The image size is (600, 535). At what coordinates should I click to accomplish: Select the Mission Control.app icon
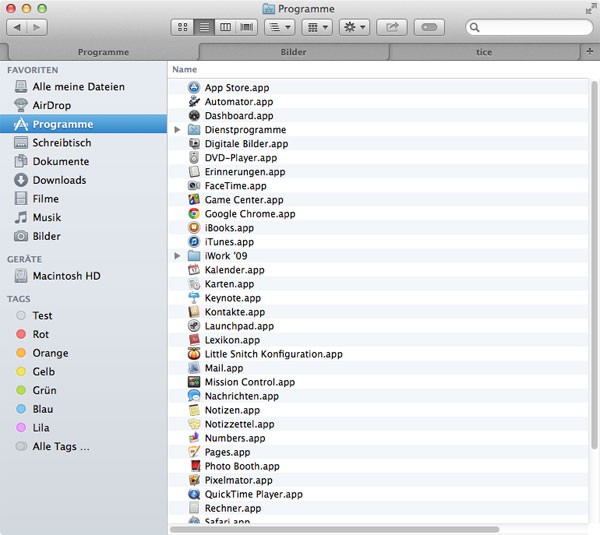(194, 382)
